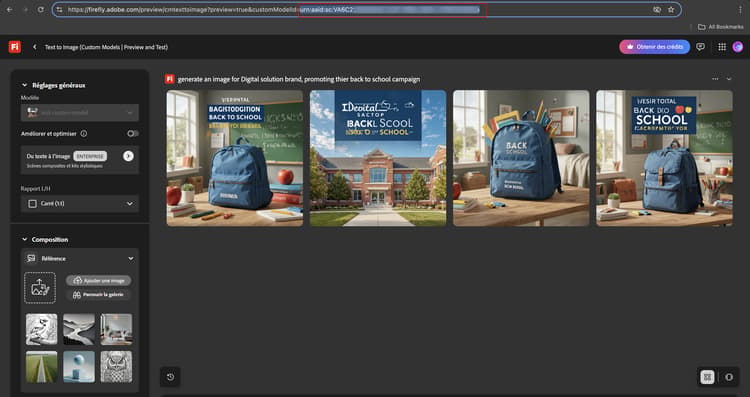Open generation history clock icon
This screenshot has width=750, height=397.
tap(170, 377)
